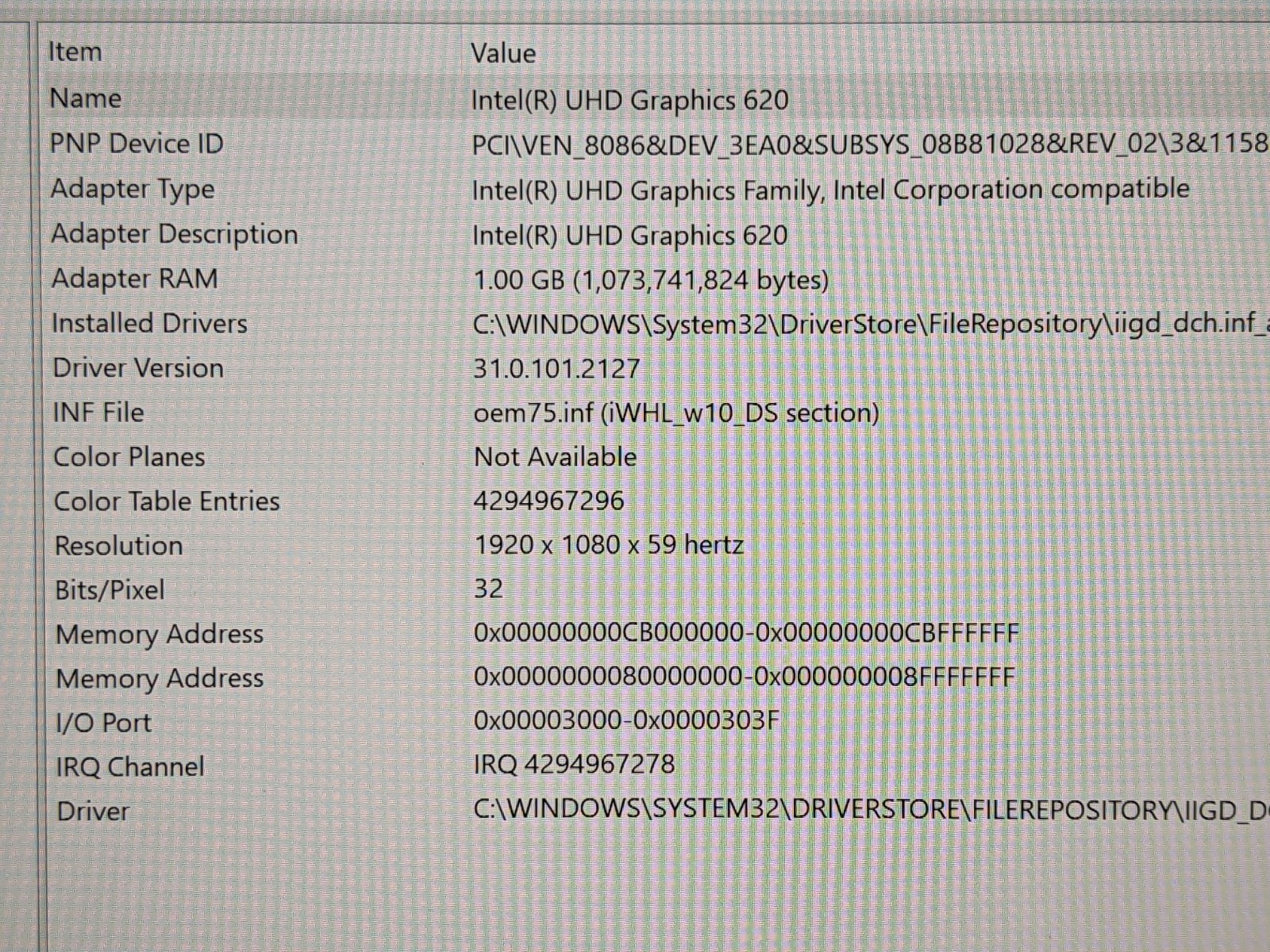Click memory address 0x0000000080000000 range

click(x=745, y=677)
